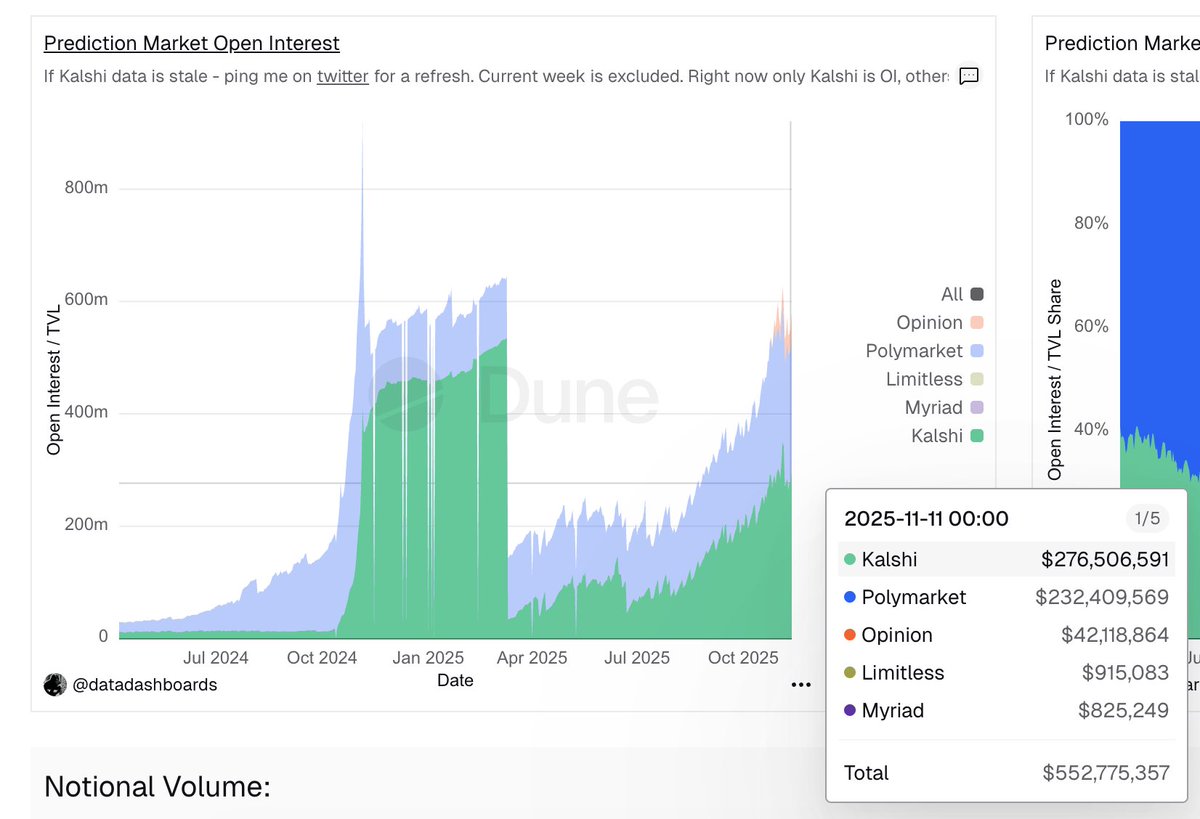This screenshot has width=1200, height=819.
Task: Select the Kalshi row in the tooltip
Action: click(x=1007, y=559)
